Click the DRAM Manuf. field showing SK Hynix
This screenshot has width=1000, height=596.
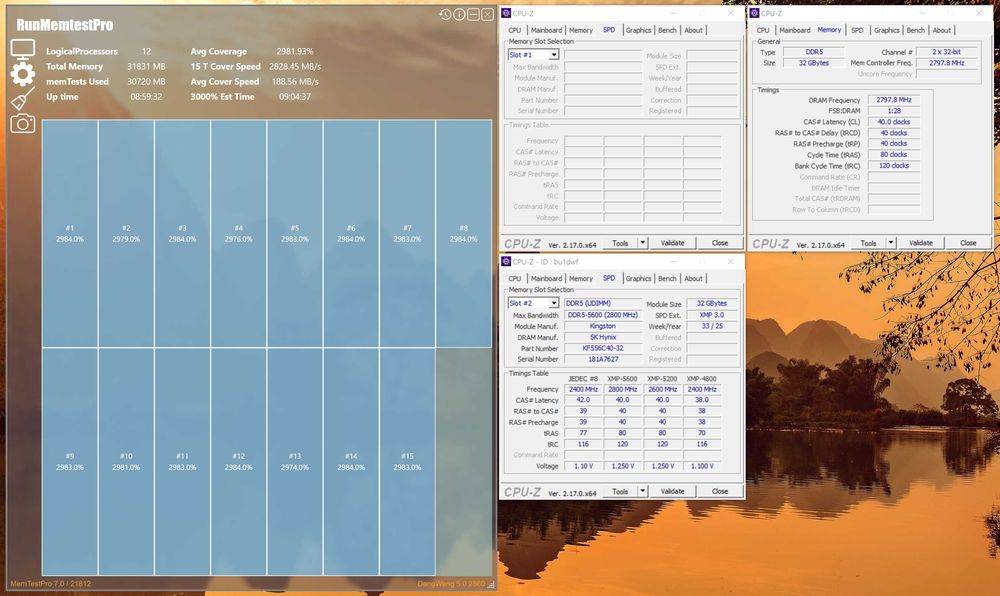[603, 337]
